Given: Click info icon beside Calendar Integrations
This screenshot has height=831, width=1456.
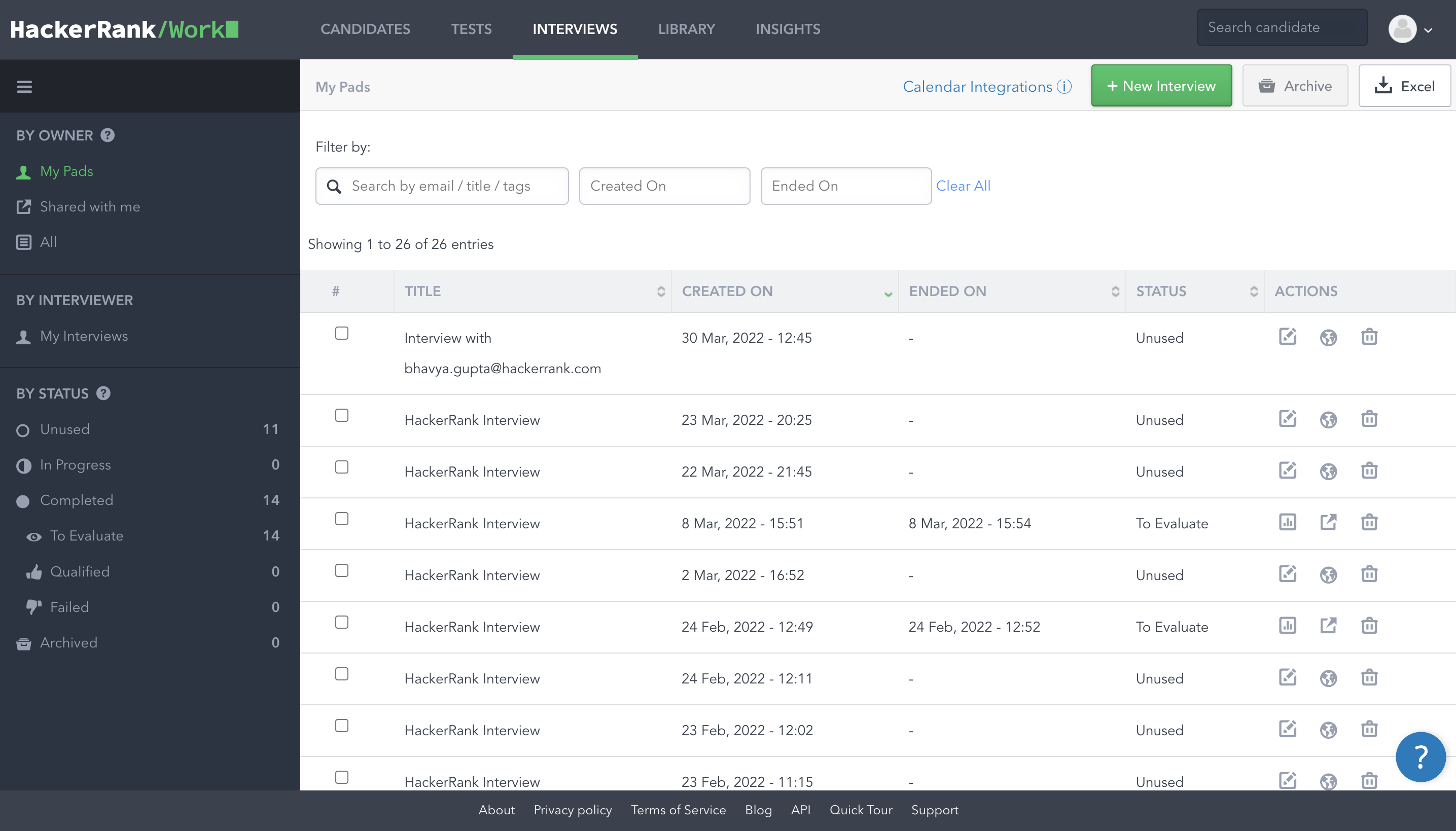Looking at the screenshot, I should (1064, 86).
